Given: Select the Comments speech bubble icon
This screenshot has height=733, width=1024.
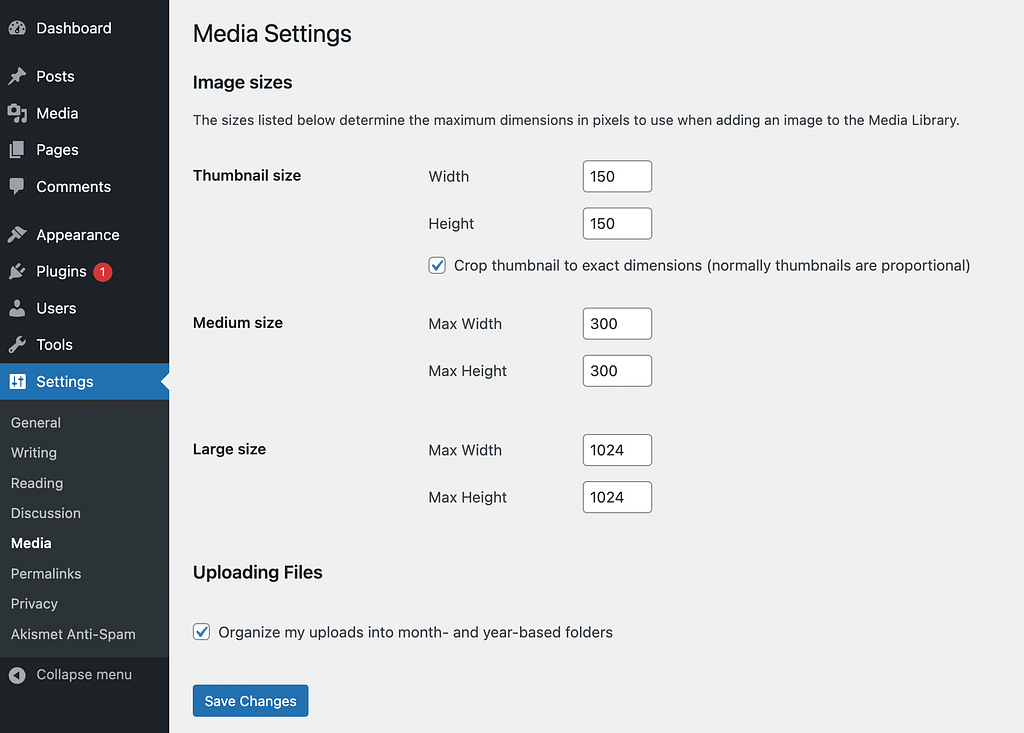Looking at the screenshot, I should [x=17, y=186].
